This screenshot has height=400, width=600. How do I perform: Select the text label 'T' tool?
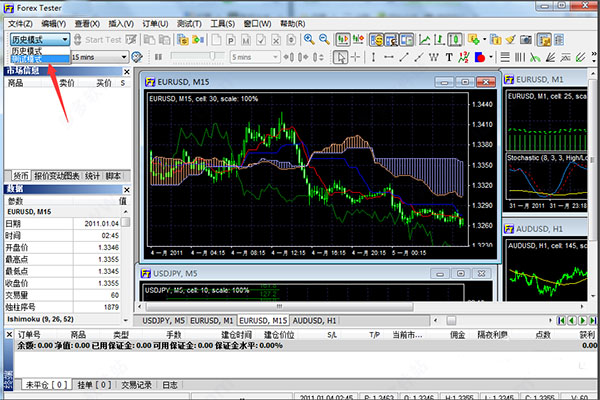449,57
